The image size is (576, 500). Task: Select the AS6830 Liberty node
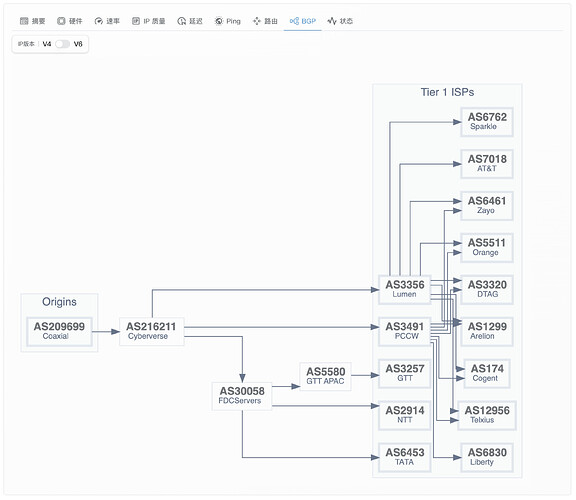(487, 457)
